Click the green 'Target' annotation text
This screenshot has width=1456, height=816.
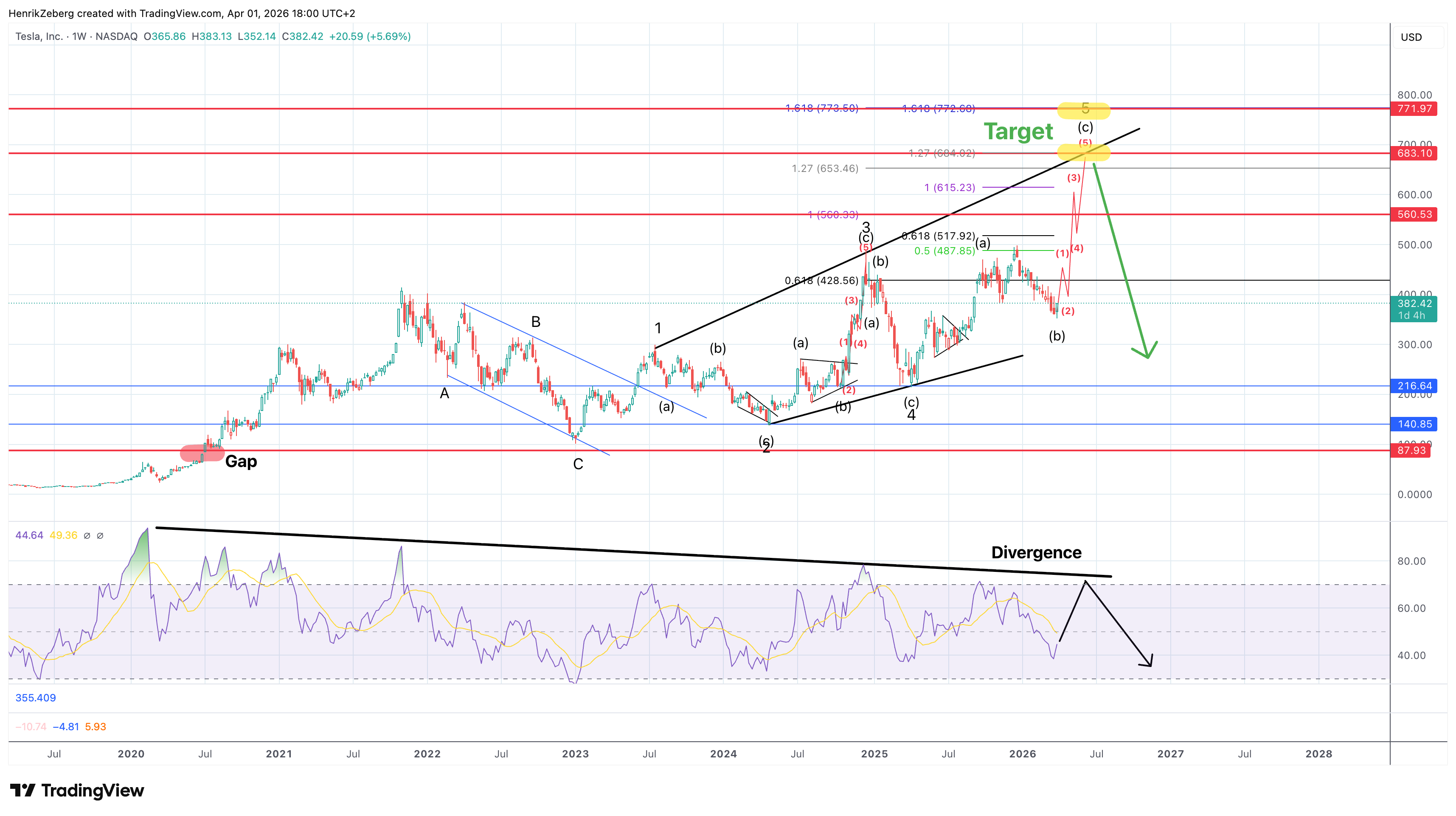pyautogui.click(x=1018, y=132)
